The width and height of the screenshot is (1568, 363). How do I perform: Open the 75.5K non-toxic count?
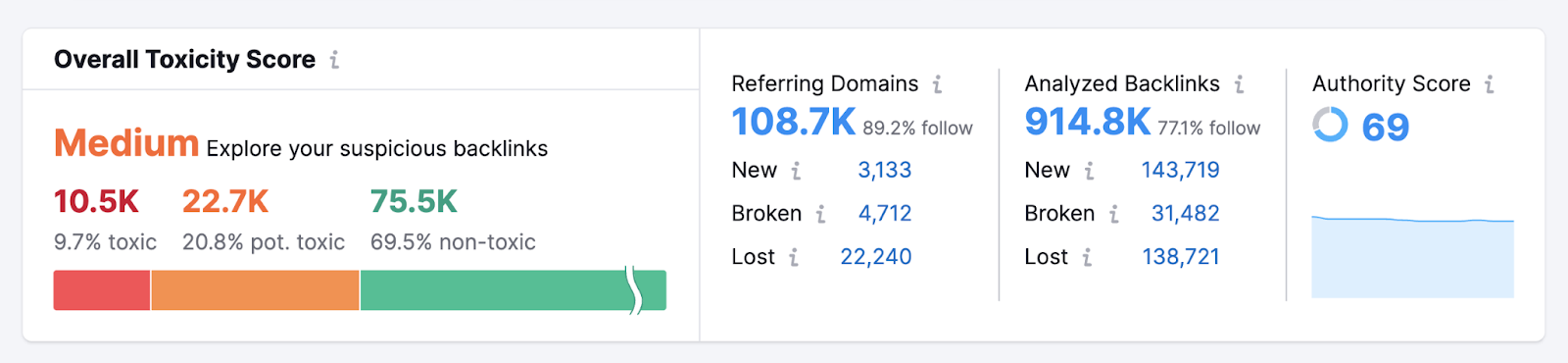tap(414, 201)
